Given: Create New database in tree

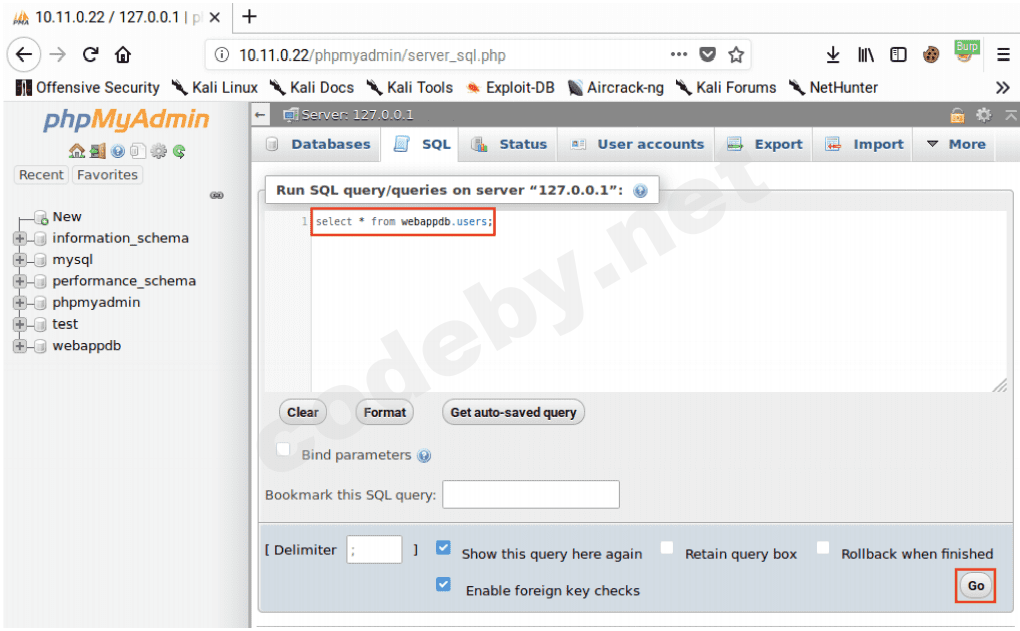Looking at the screenshot, I should 66,216.
